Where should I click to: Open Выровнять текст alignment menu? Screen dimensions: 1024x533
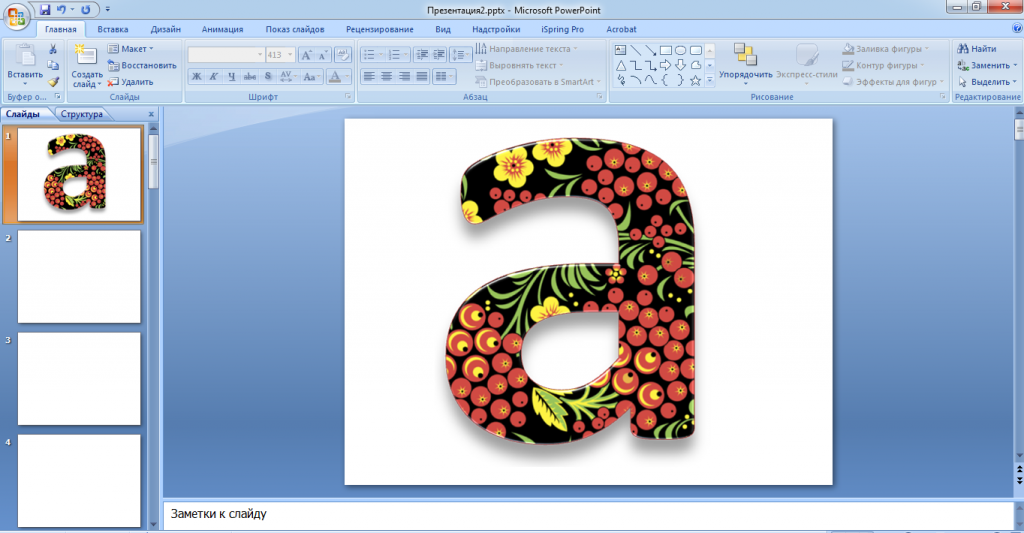click(x=519, y=65)
